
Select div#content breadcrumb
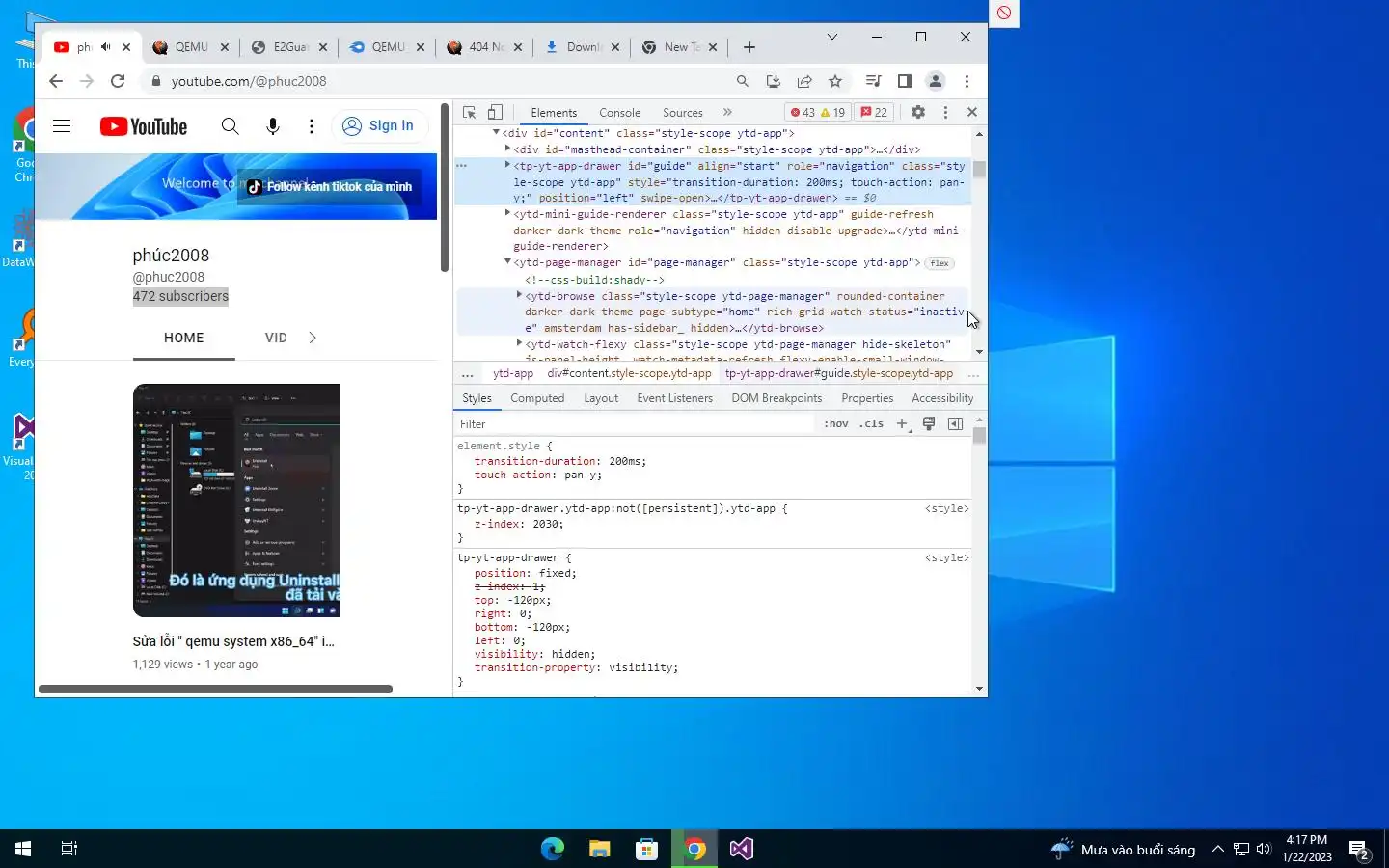[x=629, y=373]
